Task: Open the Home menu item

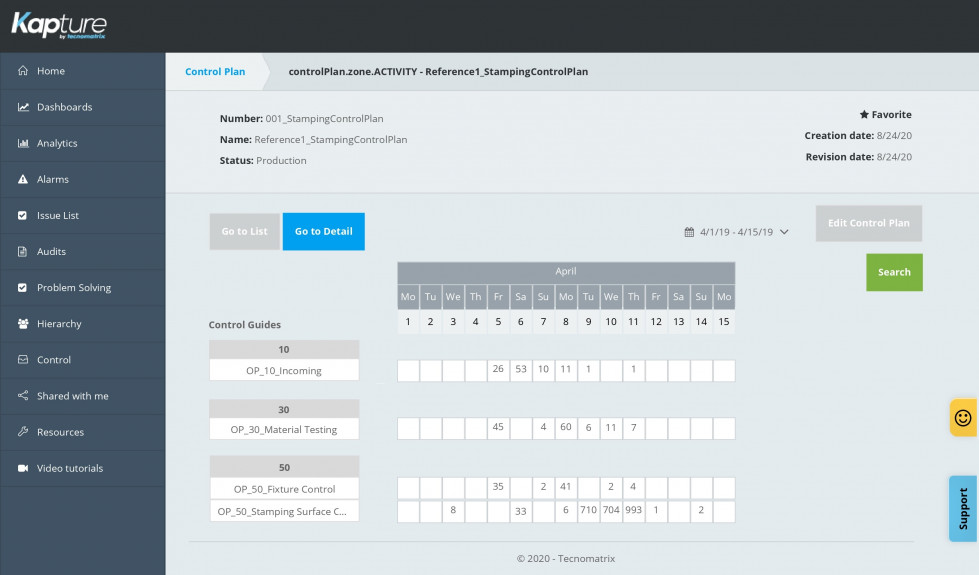Action: click(83, 71)
